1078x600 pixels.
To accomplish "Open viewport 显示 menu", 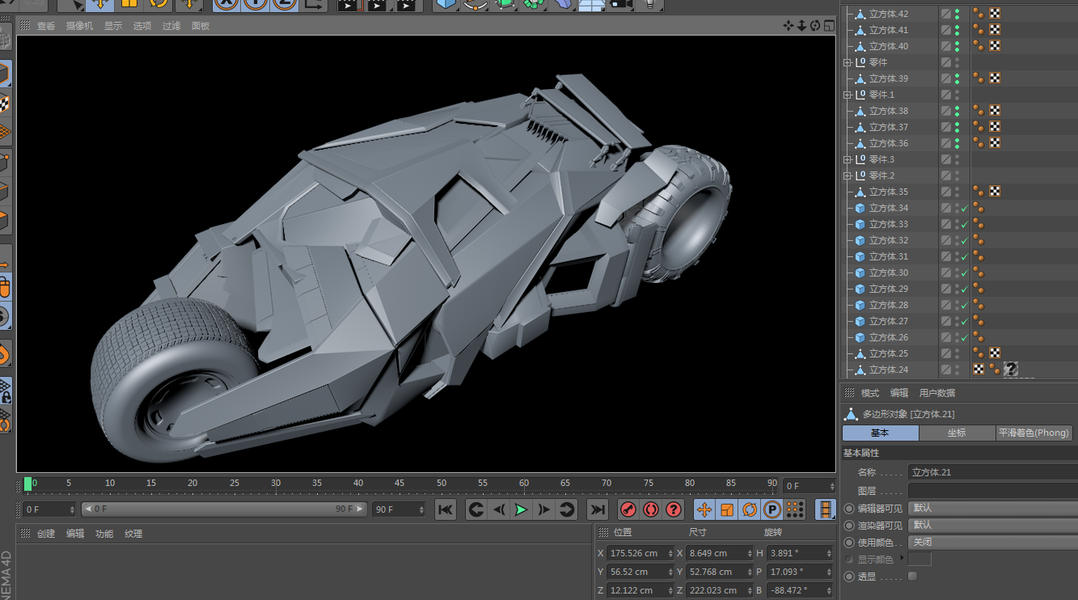I will pos(113,26).
